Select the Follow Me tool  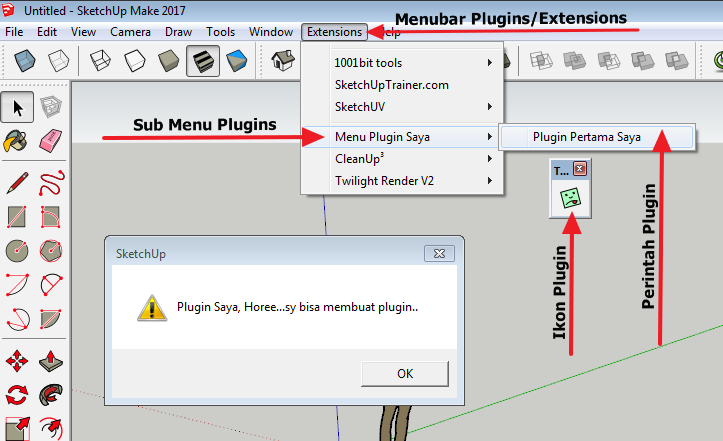click(51, 395)
